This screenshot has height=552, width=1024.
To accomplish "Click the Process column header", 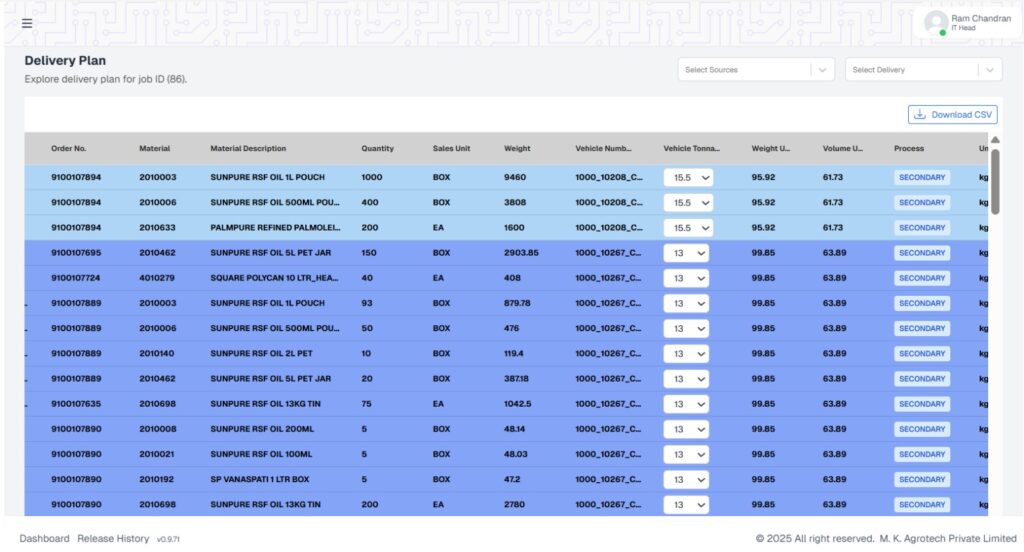I will [908, 148].
